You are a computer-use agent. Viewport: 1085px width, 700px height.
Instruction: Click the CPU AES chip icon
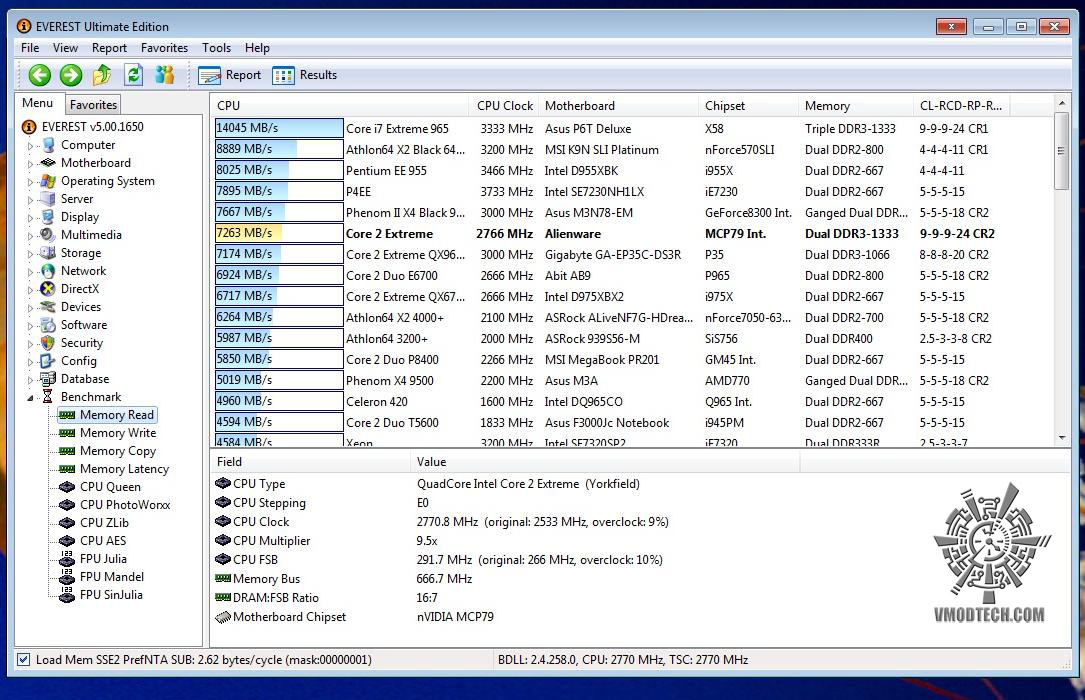[67, 540]
